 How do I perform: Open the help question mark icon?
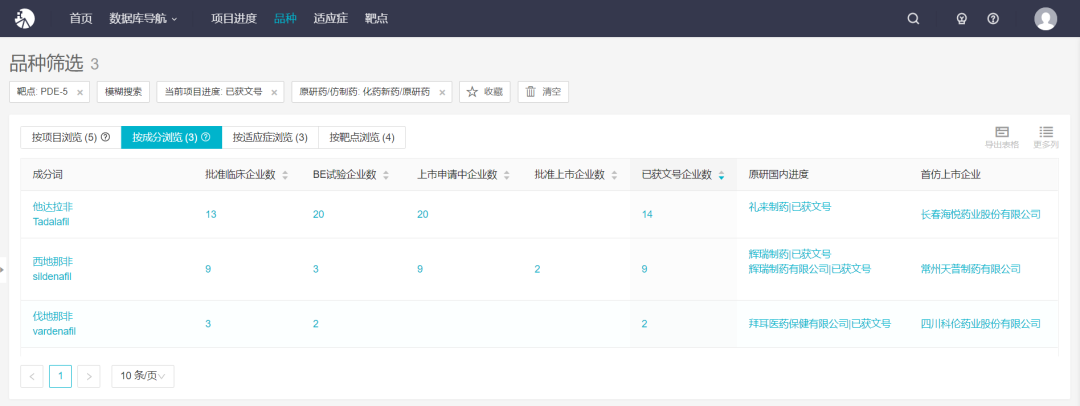pyautogui.click(x=993, y=19)
